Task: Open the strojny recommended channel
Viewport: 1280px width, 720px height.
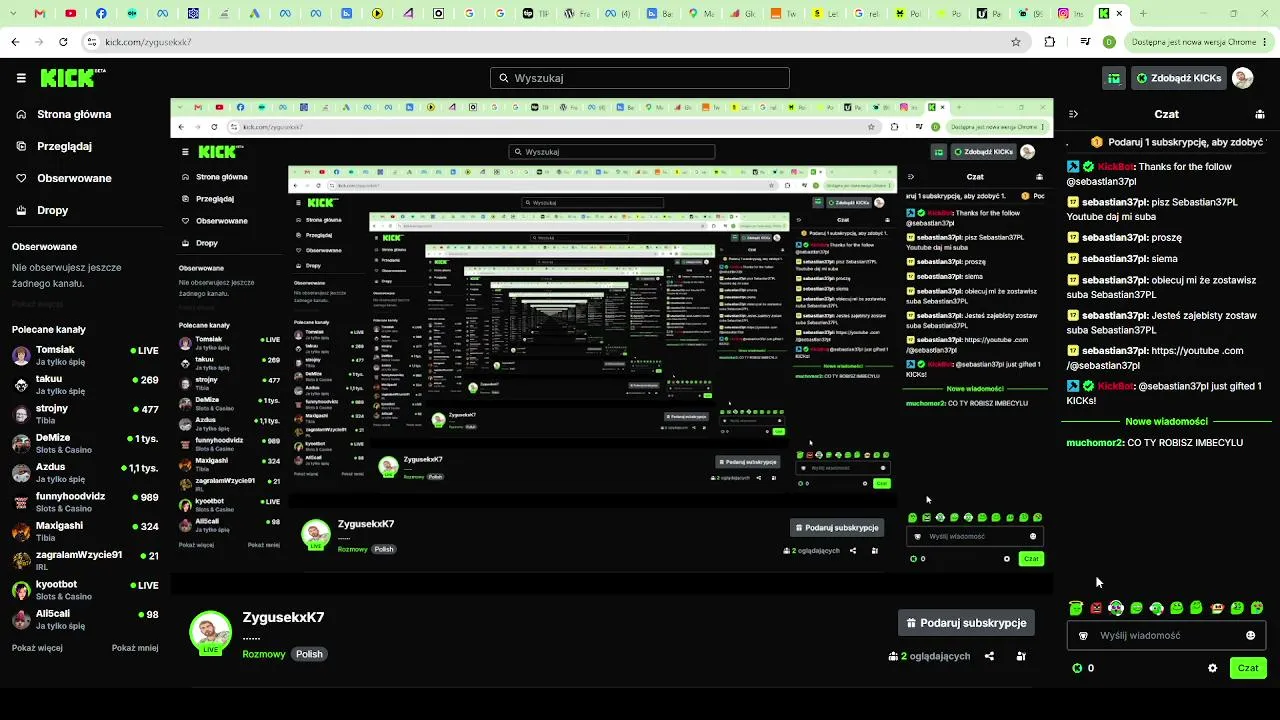Action: pos(85,413)
